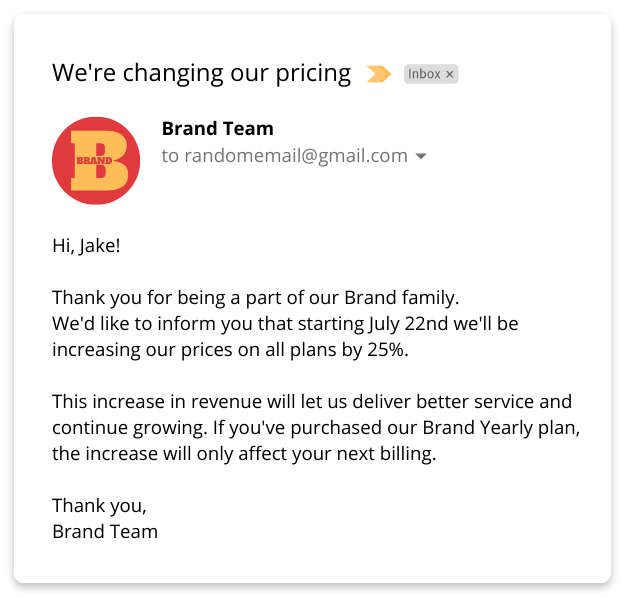Click the bold sender name Brand Team
Screen dimensions: 625x597
217,129
